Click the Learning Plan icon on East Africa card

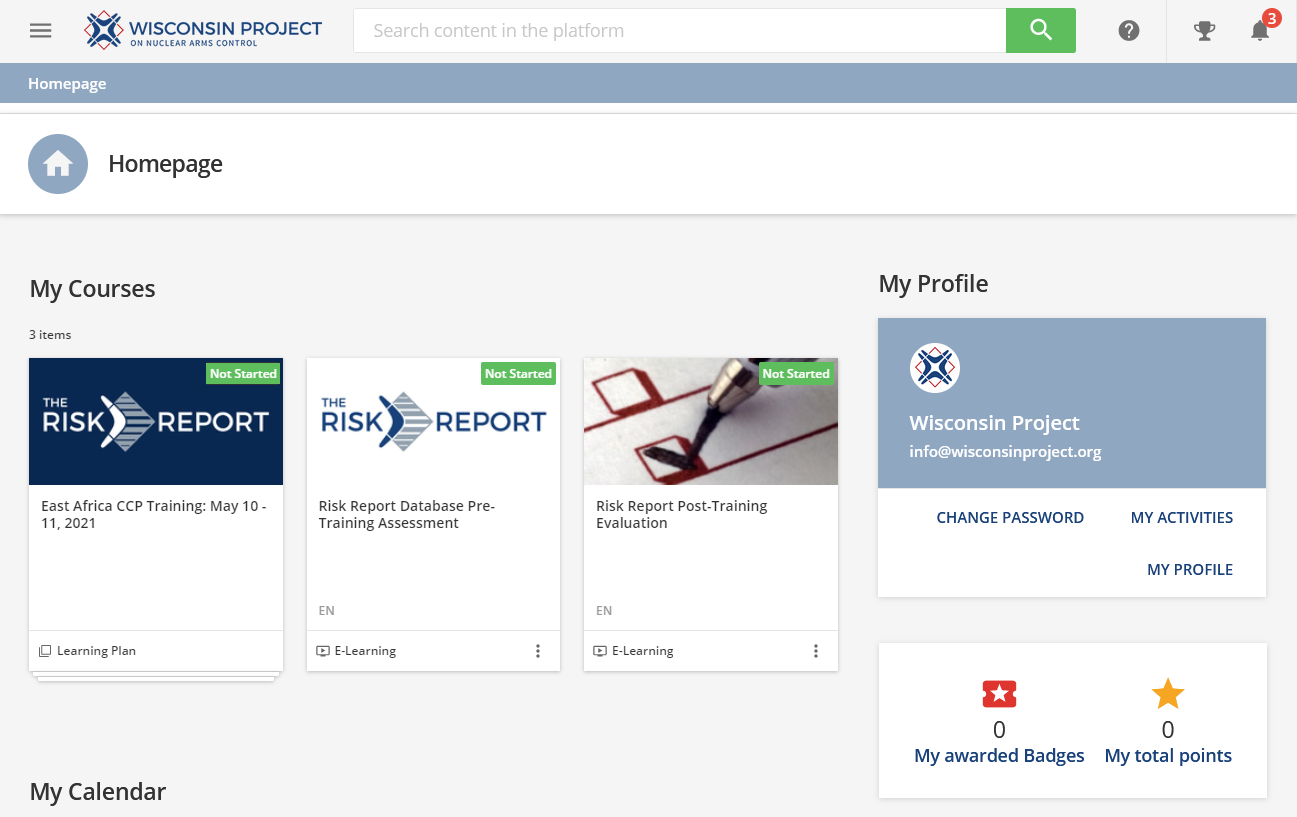point(45,651)
